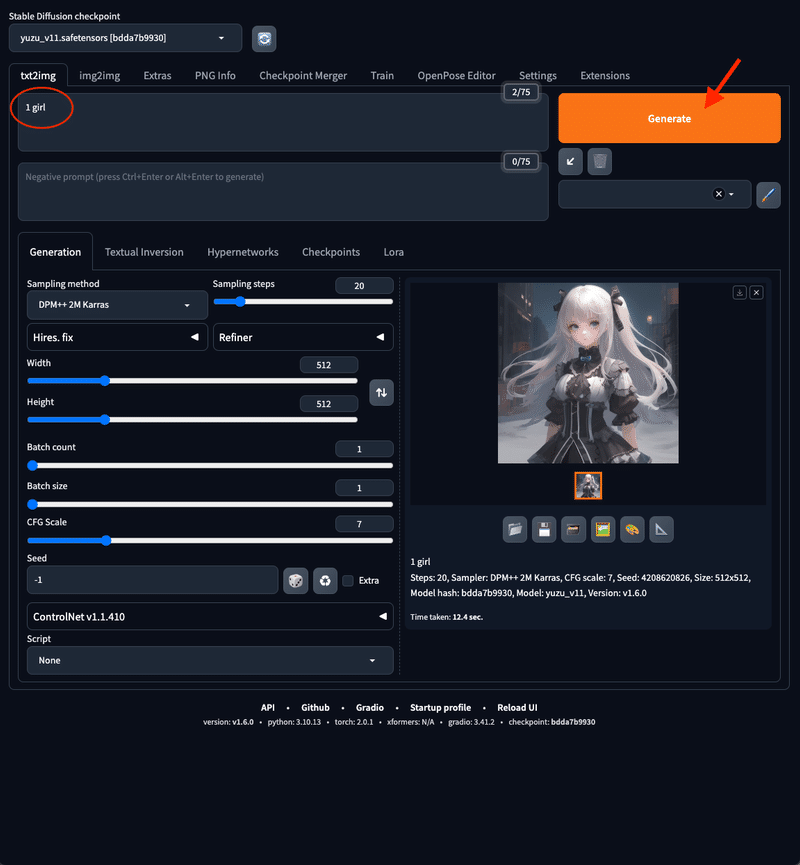Screen dimensions: 800x865
Task: Click the Negative prompt field
Action: (283, 191)
